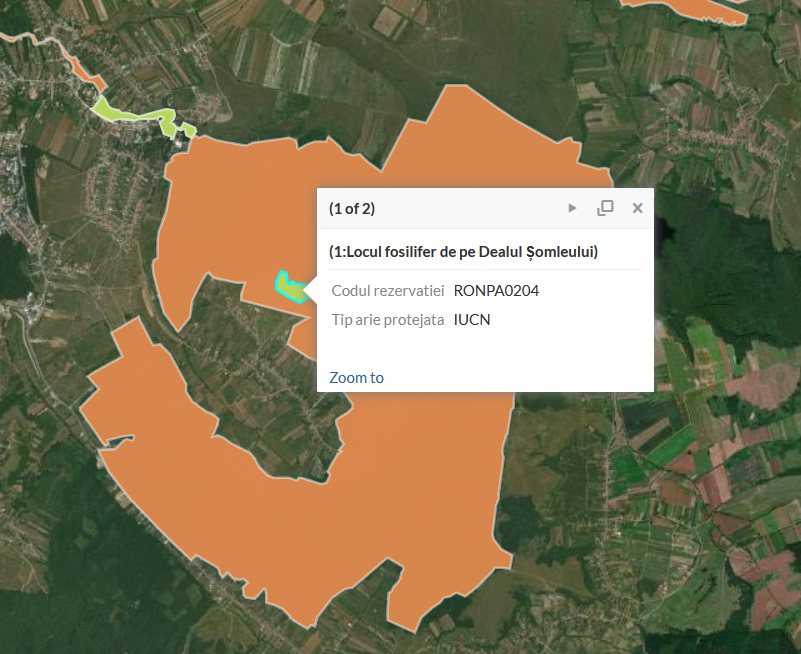Click the IUCN protected area type value

click(472, 320)
